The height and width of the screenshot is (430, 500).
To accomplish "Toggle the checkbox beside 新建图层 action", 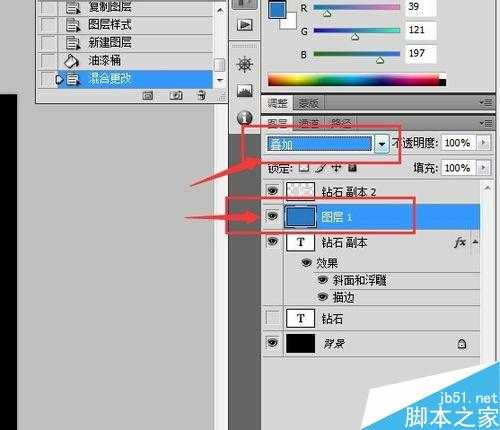I will [x=48, y=43].
